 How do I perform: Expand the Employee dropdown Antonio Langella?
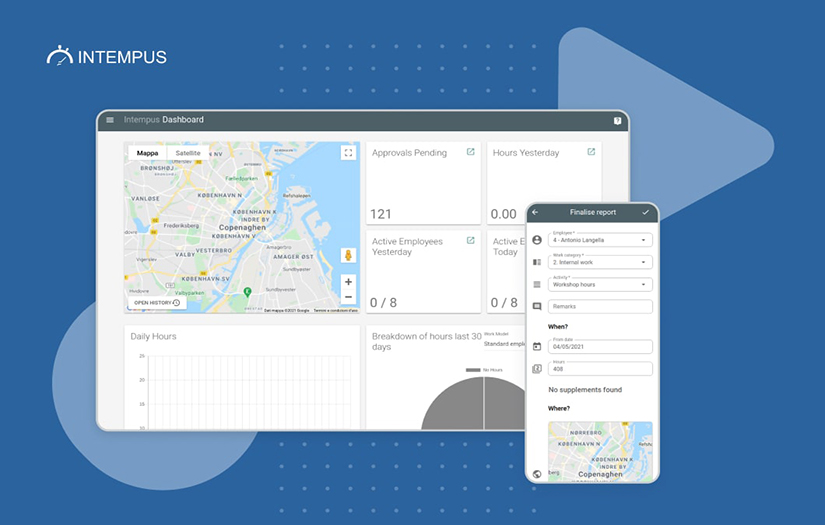[x=600, y=240]
